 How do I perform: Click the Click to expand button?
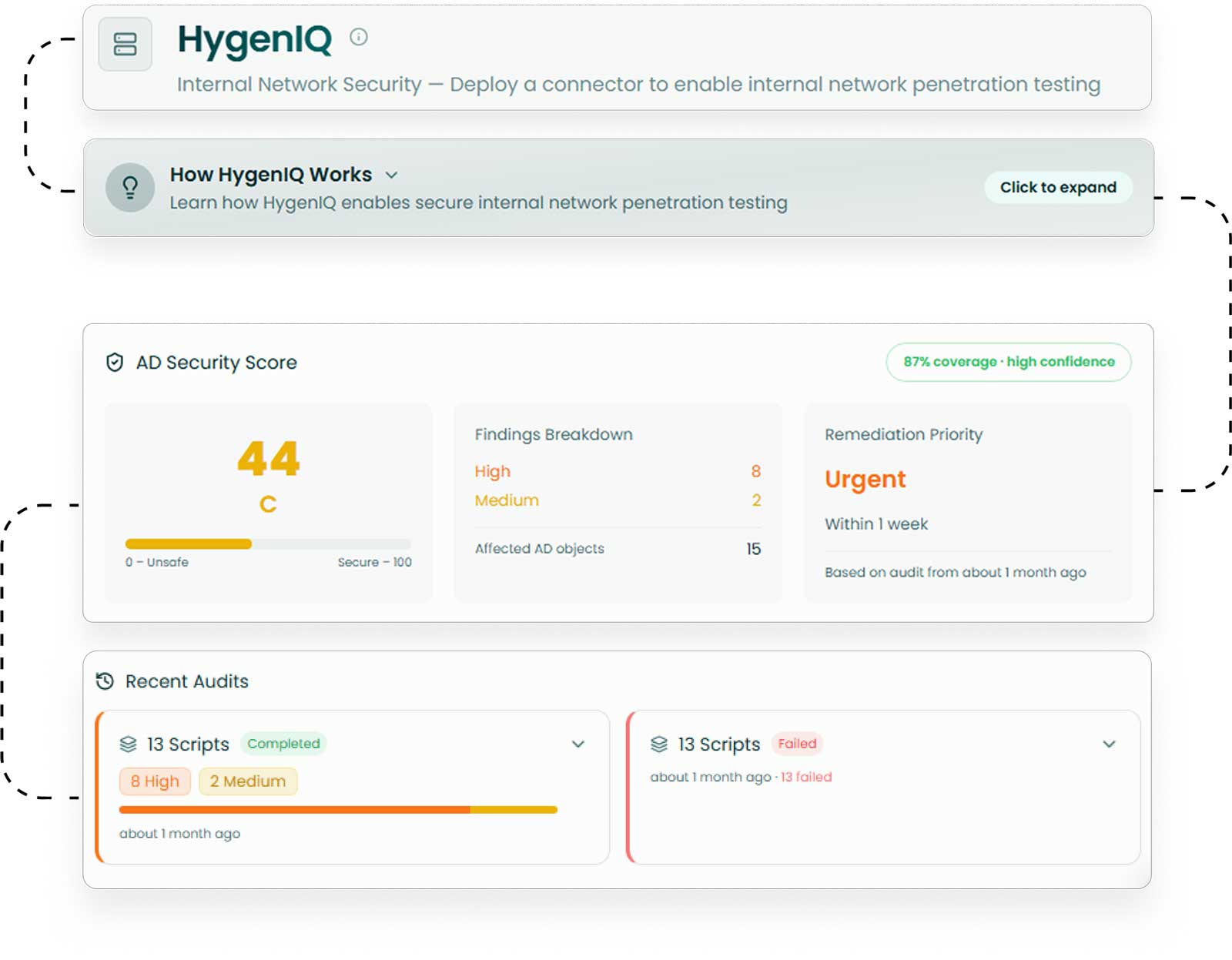(1058, 187)
